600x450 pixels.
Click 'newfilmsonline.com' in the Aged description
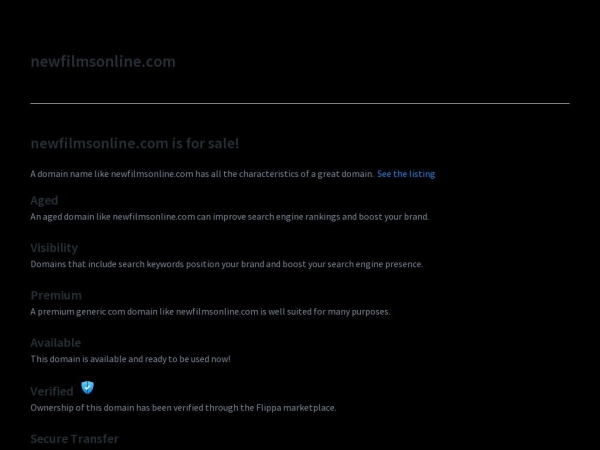(154, 217)
